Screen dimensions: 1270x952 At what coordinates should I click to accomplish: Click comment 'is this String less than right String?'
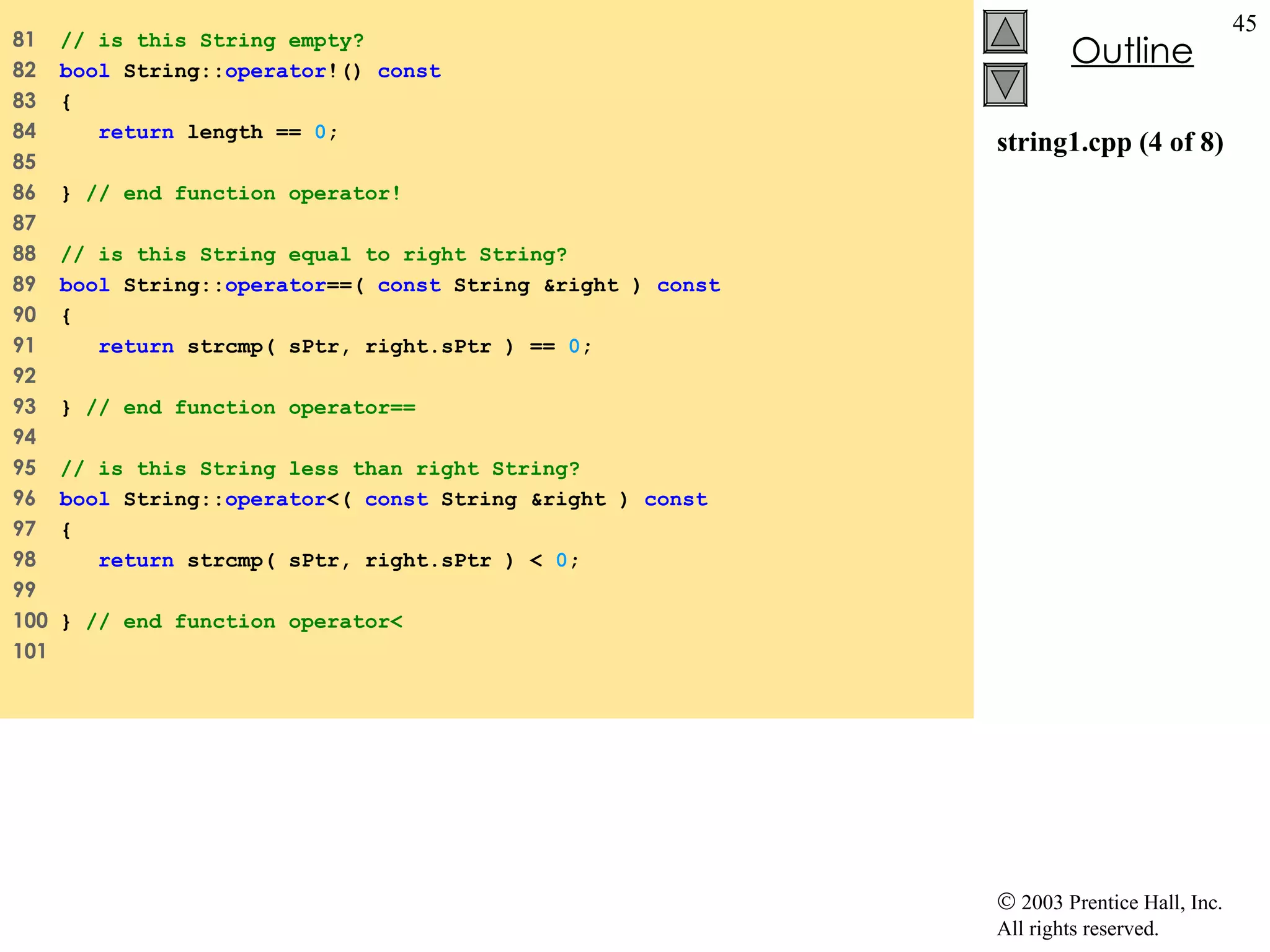pos(320,469)
